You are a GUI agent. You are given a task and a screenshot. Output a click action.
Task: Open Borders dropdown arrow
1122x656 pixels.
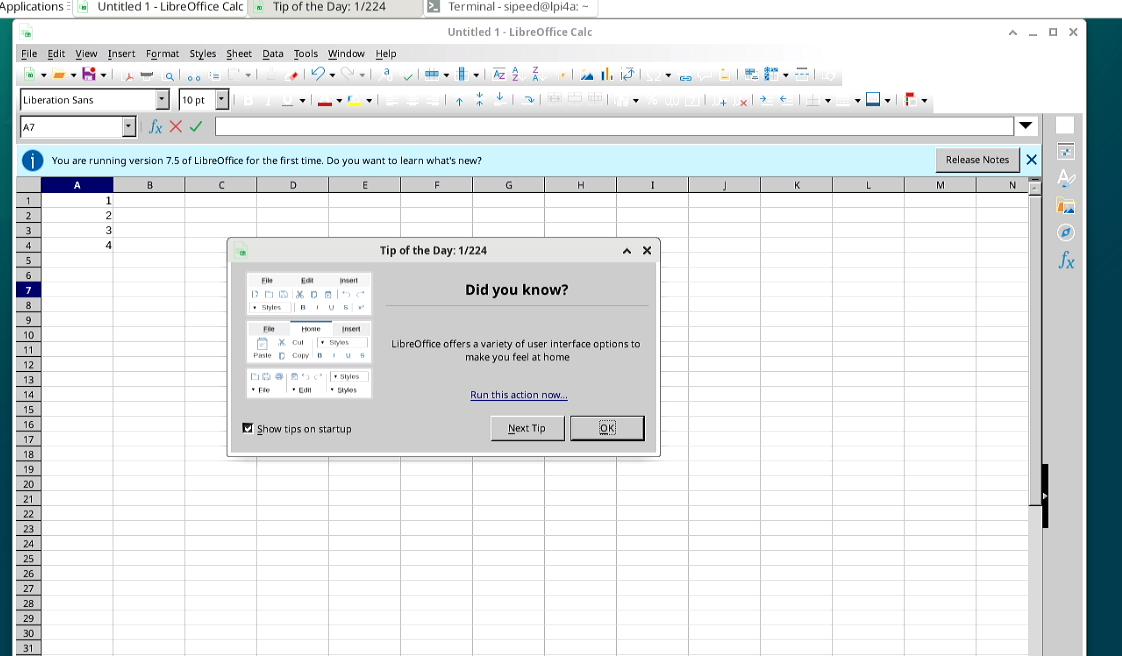point(828,101)
